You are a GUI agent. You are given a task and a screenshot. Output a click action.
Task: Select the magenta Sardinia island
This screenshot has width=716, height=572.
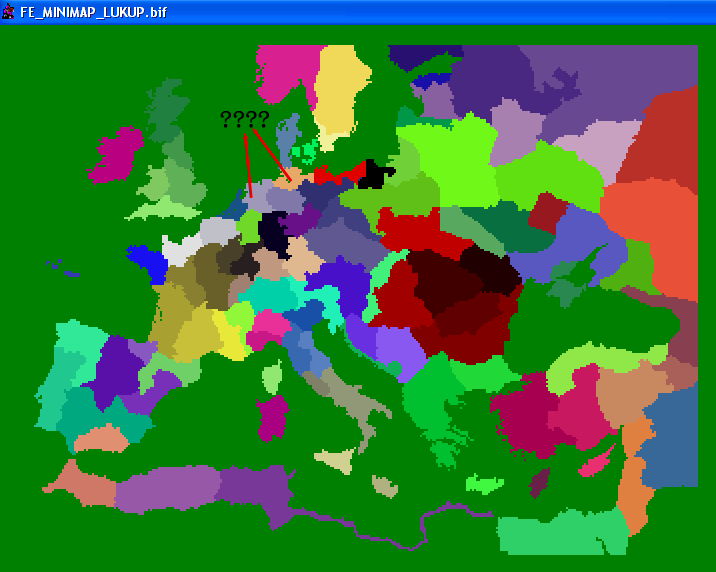click(273, 418)
